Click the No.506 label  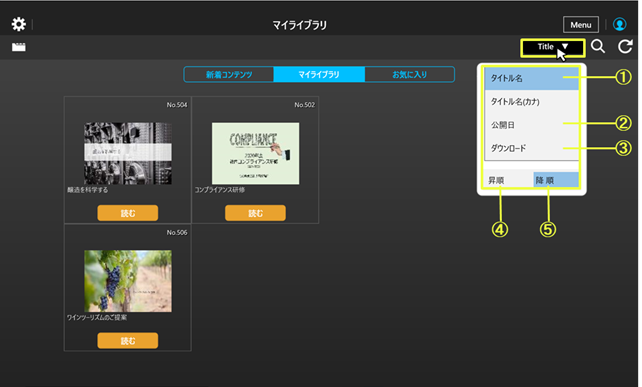177,233
